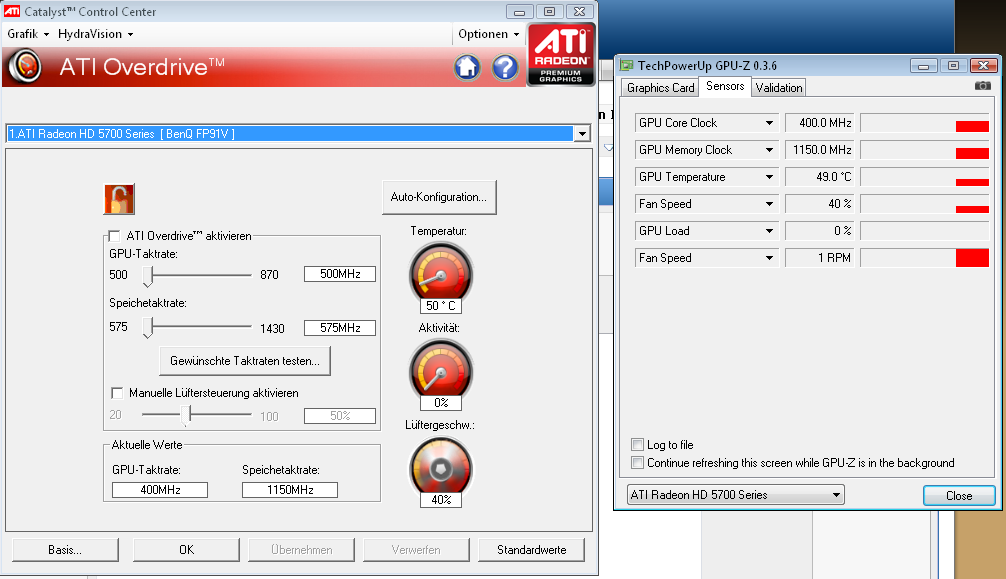Image resolution: width=1006 pixels, height=579 pixels.
Task: Open the Fan Speed percent sensor dropdown
Action: pos(769,203)
